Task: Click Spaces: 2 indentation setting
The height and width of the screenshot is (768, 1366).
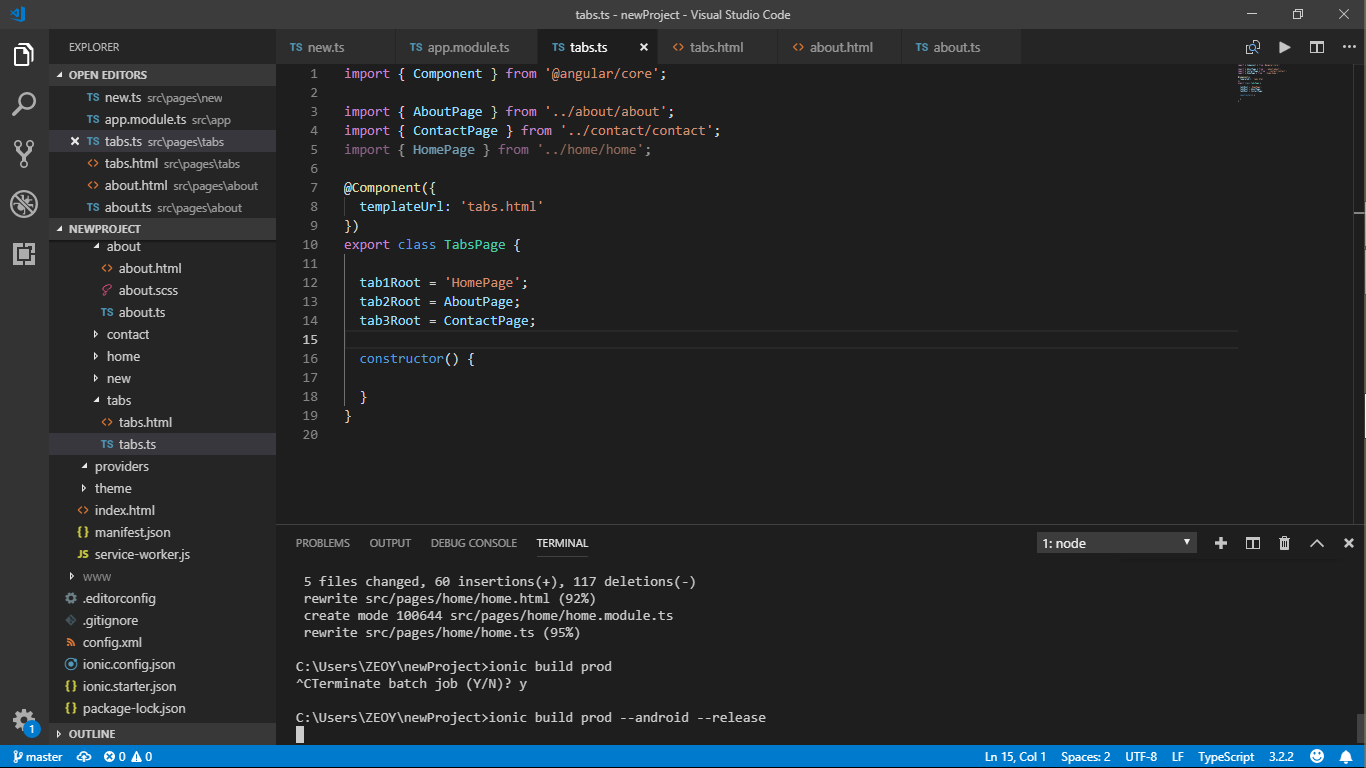Action: tap(1085, 757)
